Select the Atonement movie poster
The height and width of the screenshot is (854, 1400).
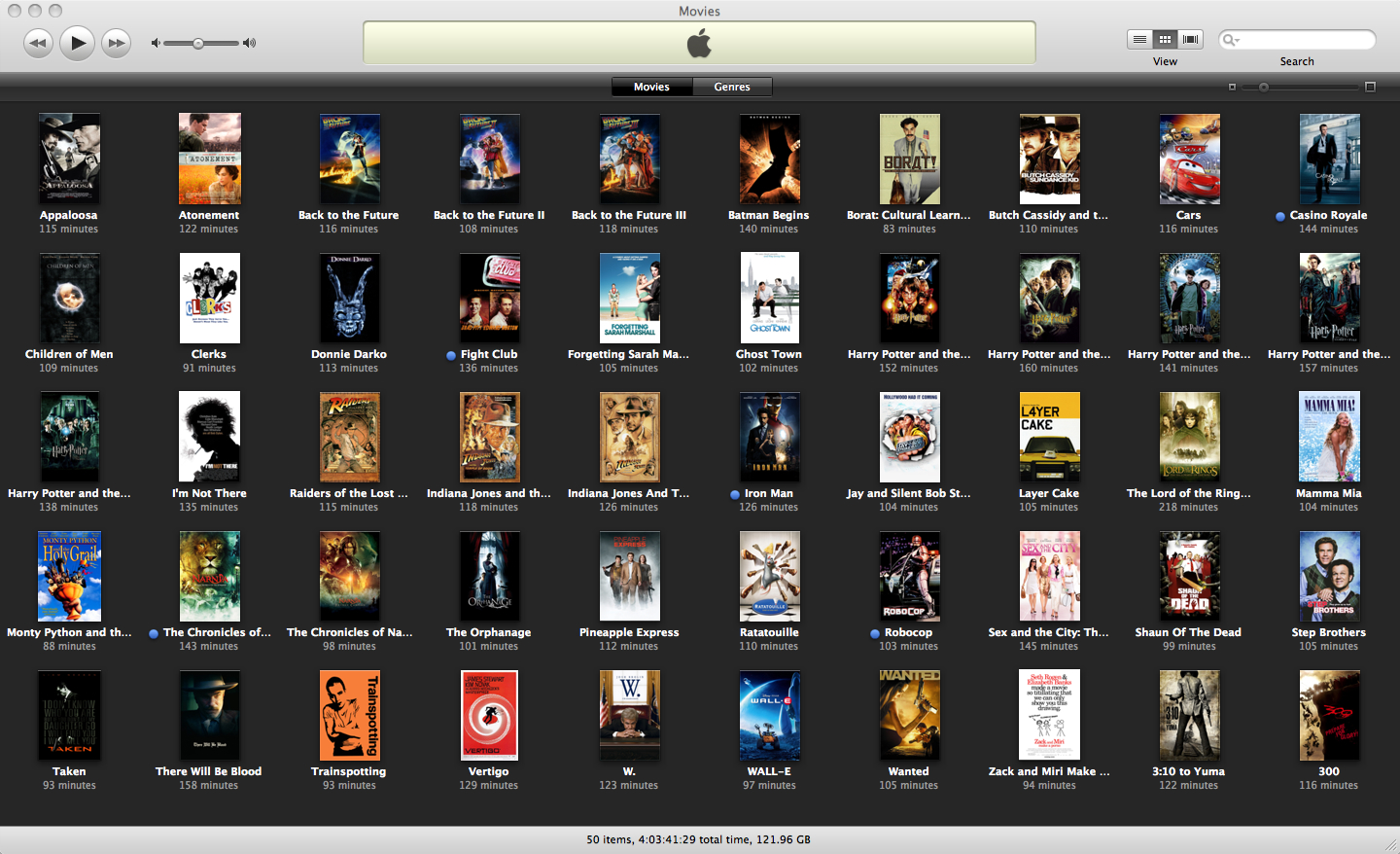pyautogui.click(x=209, y=159)
